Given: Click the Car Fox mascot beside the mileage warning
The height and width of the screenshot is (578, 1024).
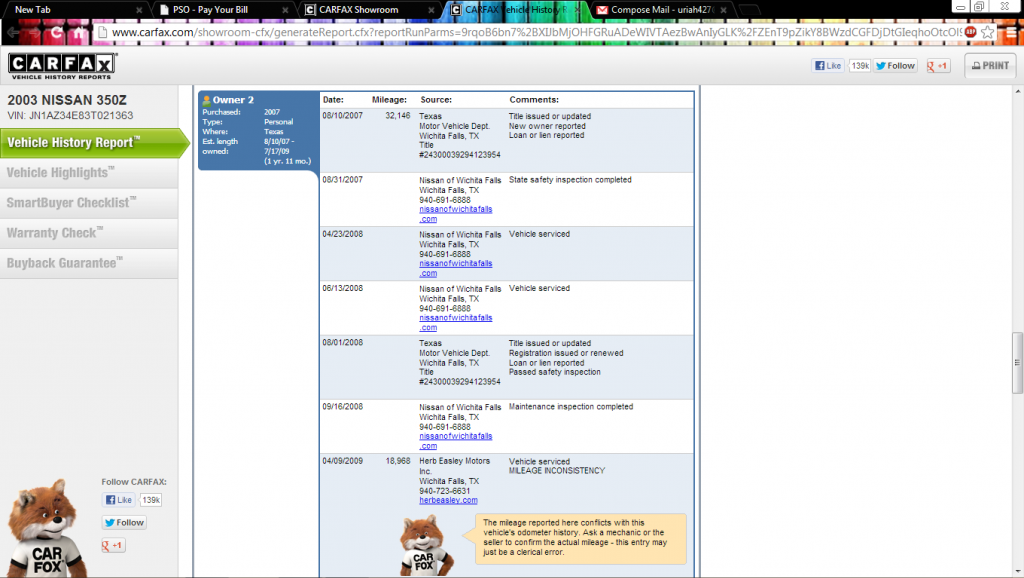Looking at the screenshot, I should (426, 546).
